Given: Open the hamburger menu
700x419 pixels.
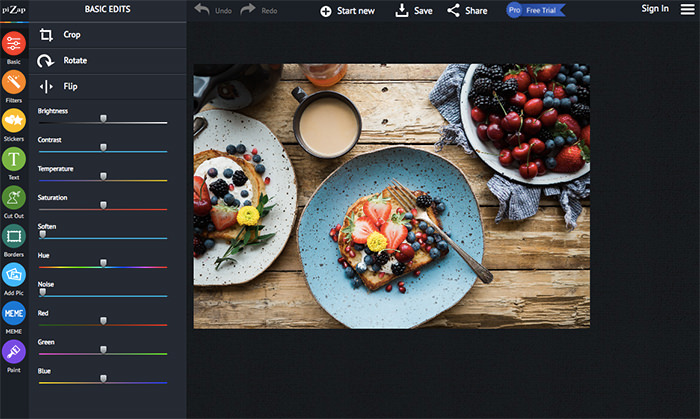Looking at the screenshot, I should (687, 9).
